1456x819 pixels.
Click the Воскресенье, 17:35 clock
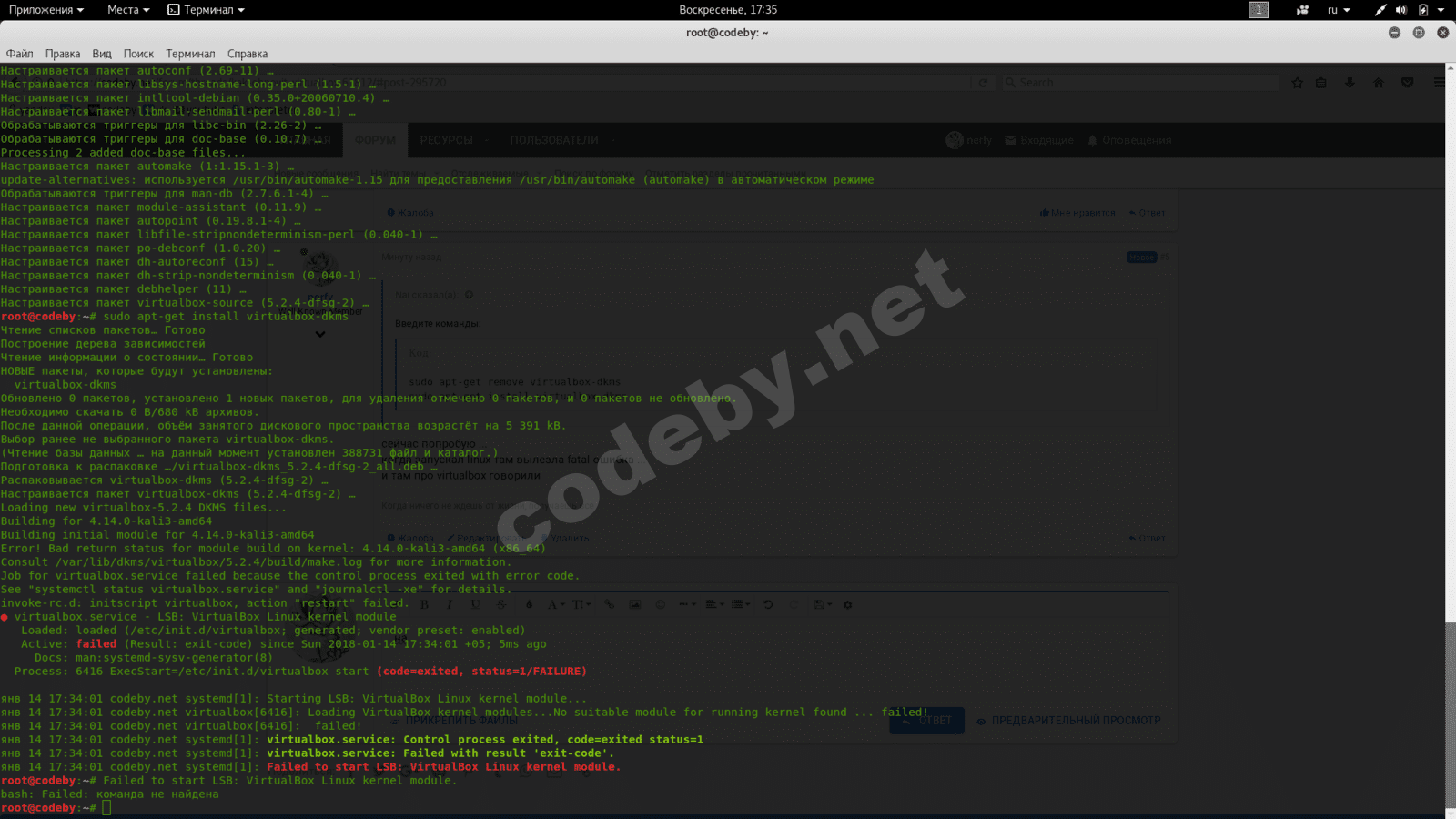click(x=728, y=10)
